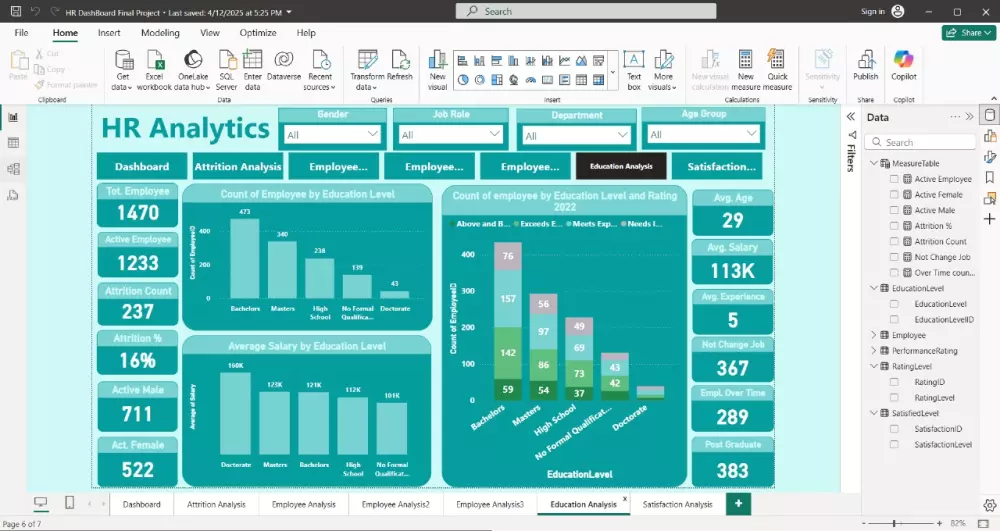
Task: Import from Excel workbook icon
Action: (155, 61)
